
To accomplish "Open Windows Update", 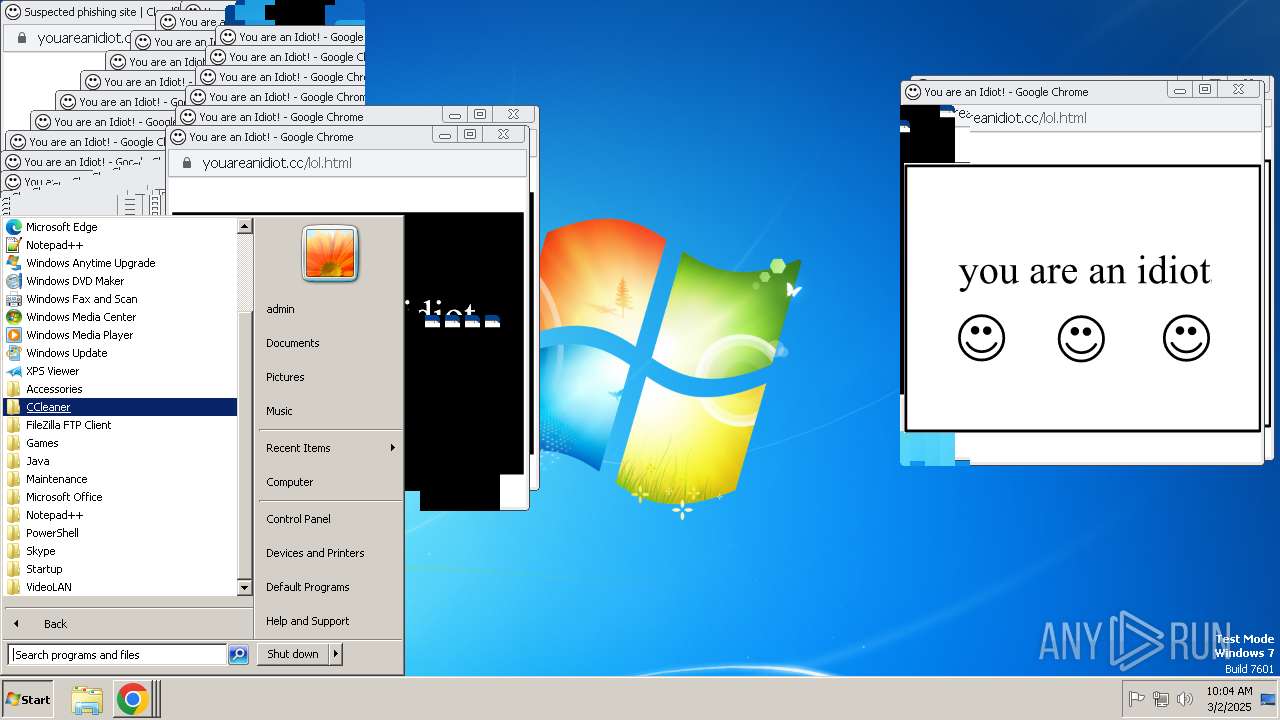I will (x=120, y=353).
